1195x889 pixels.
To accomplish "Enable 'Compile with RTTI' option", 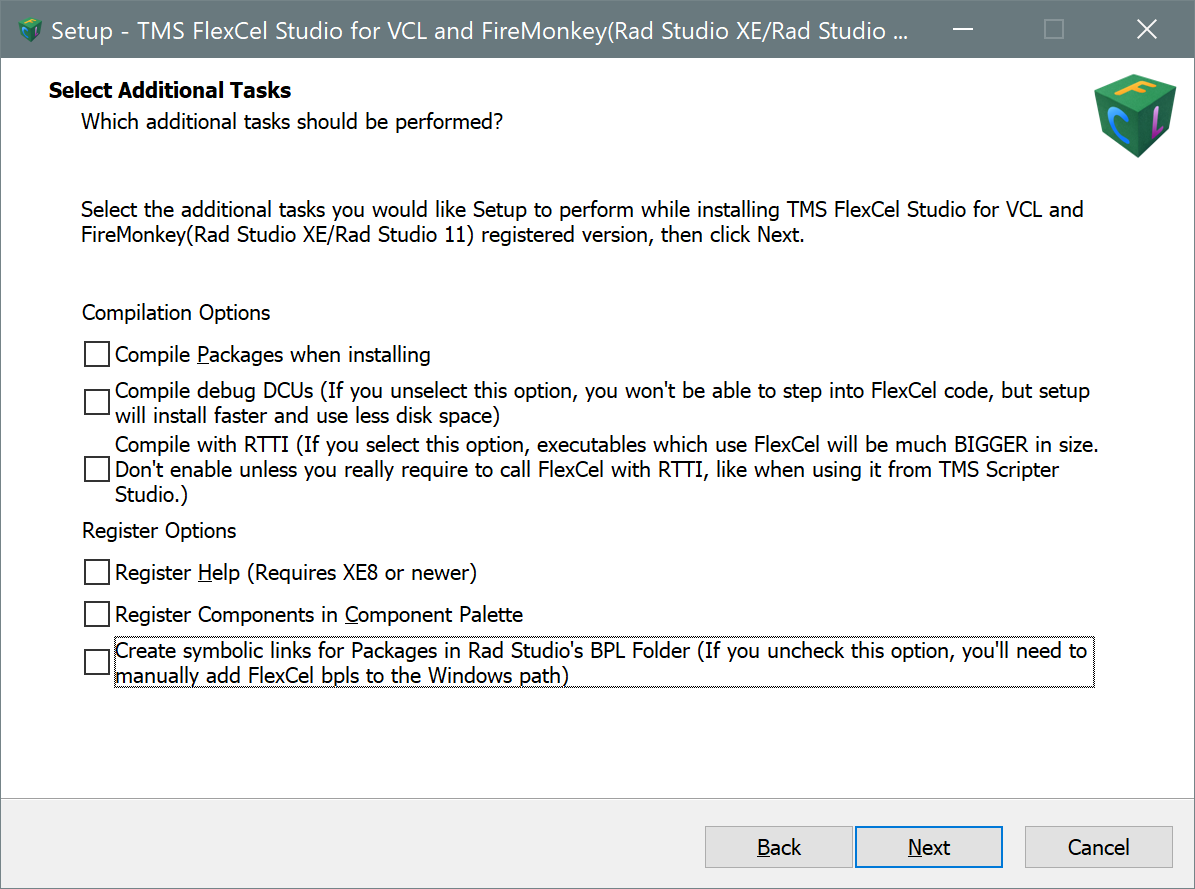I will point(96,469).
